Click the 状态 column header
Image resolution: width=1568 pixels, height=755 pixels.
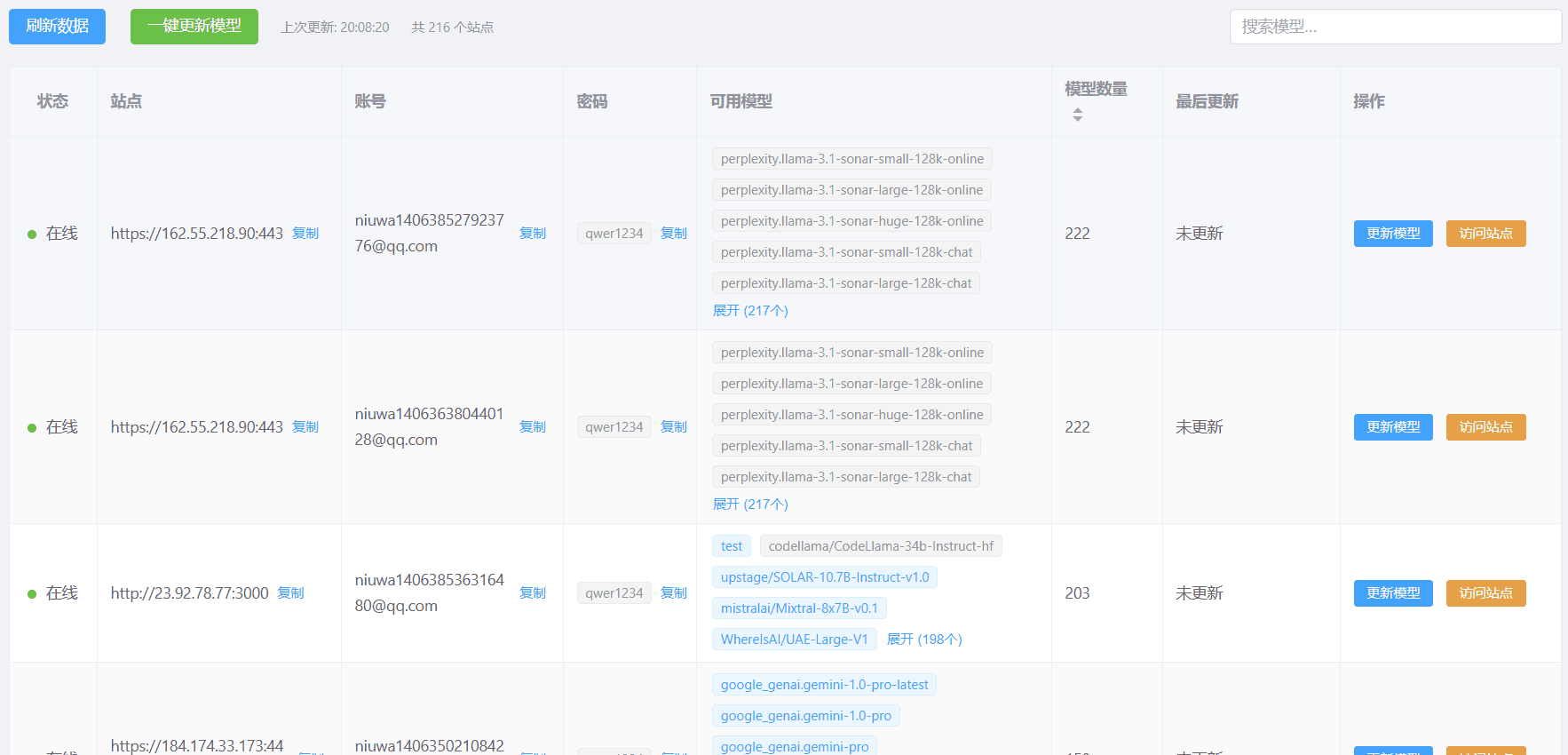tap(52, 101)
